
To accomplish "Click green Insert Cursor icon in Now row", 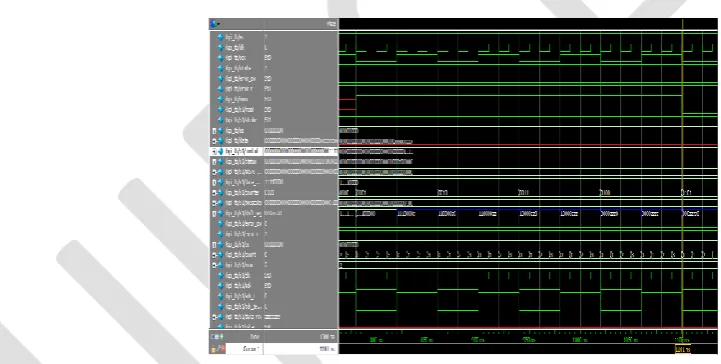I will point(222,337).
